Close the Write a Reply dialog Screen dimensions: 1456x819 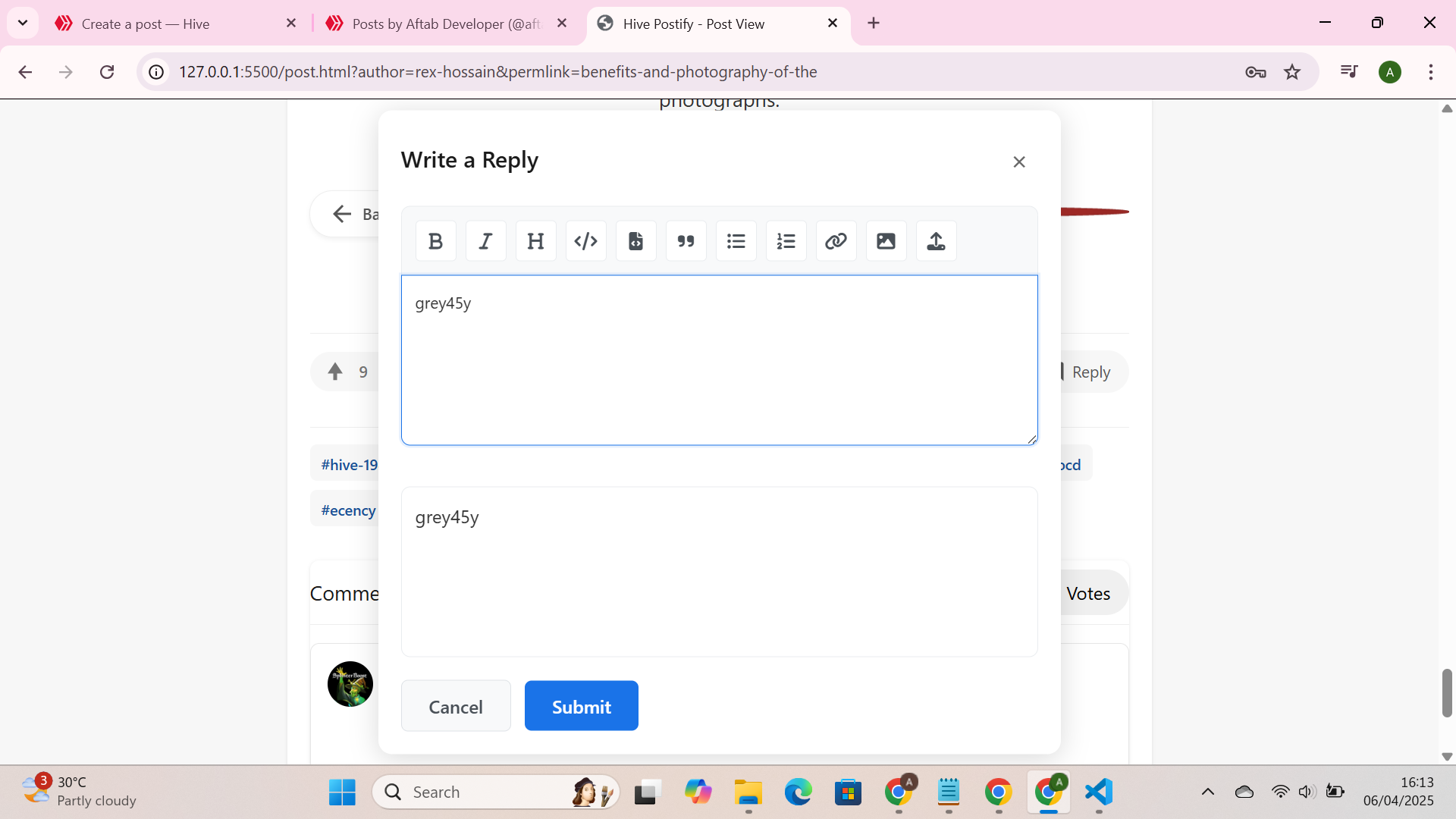[1019, 162]
